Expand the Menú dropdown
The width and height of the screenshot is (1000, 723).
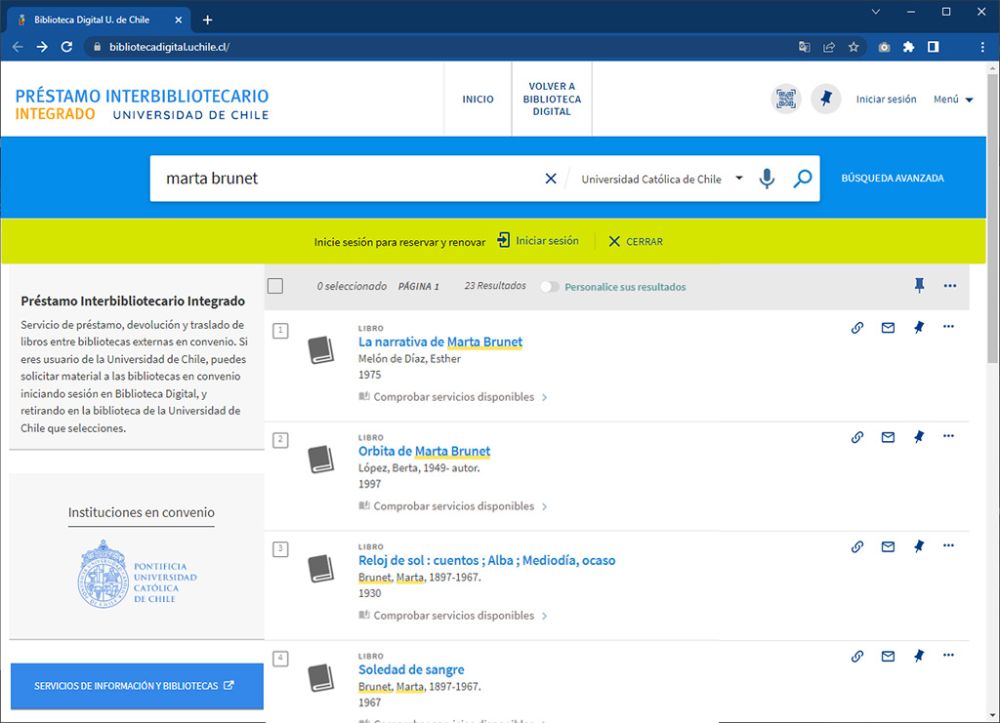953,99
